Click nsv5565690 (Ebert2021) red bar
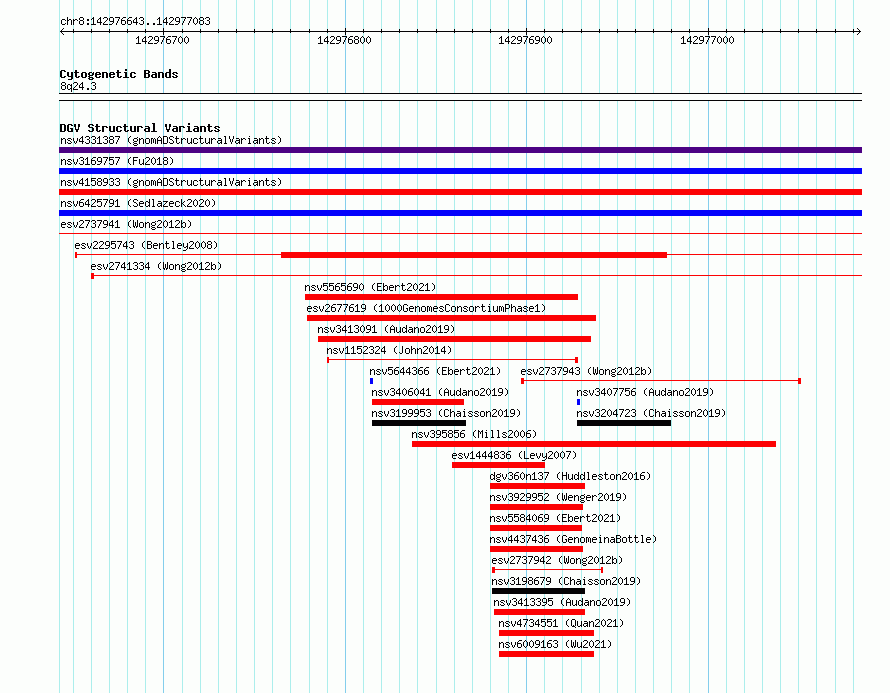This screenshot has height=693, width=890. click(x=441, y=297)
